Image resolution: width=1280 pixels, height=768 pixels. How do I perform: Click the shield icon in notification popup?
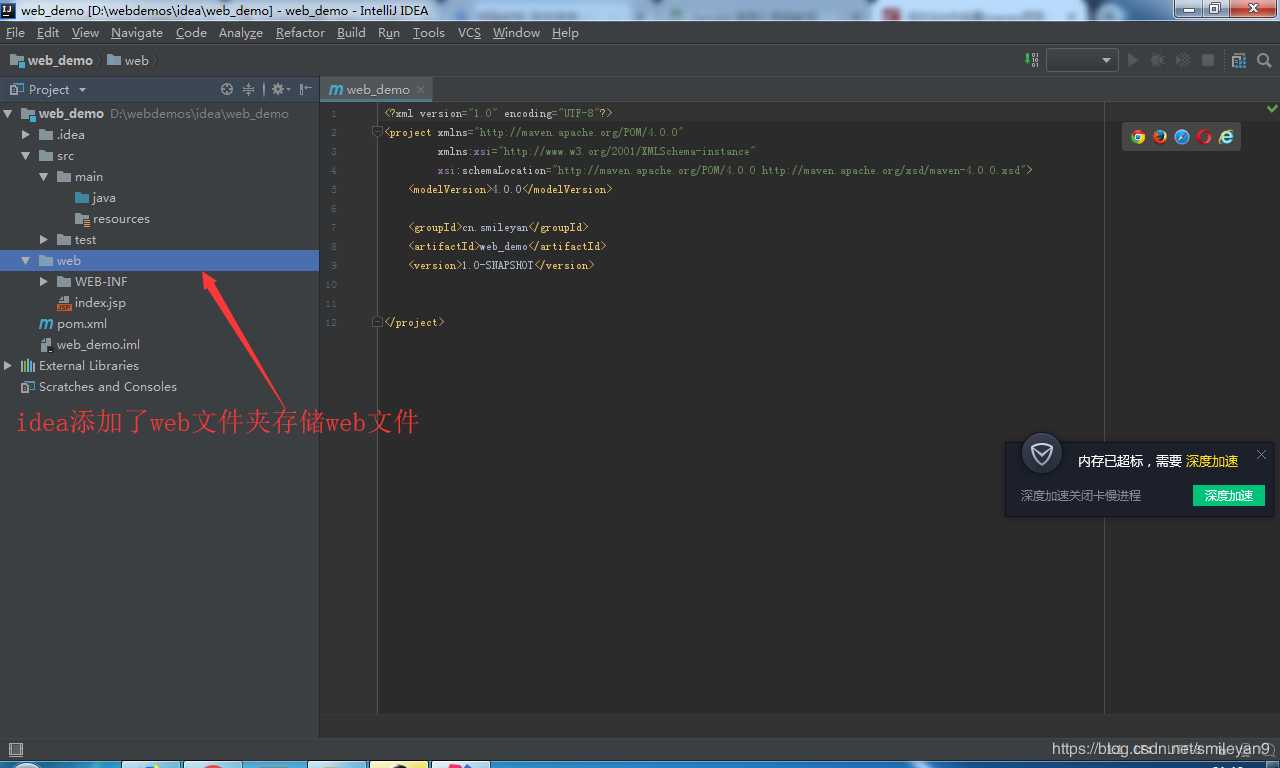point(1042,454)
